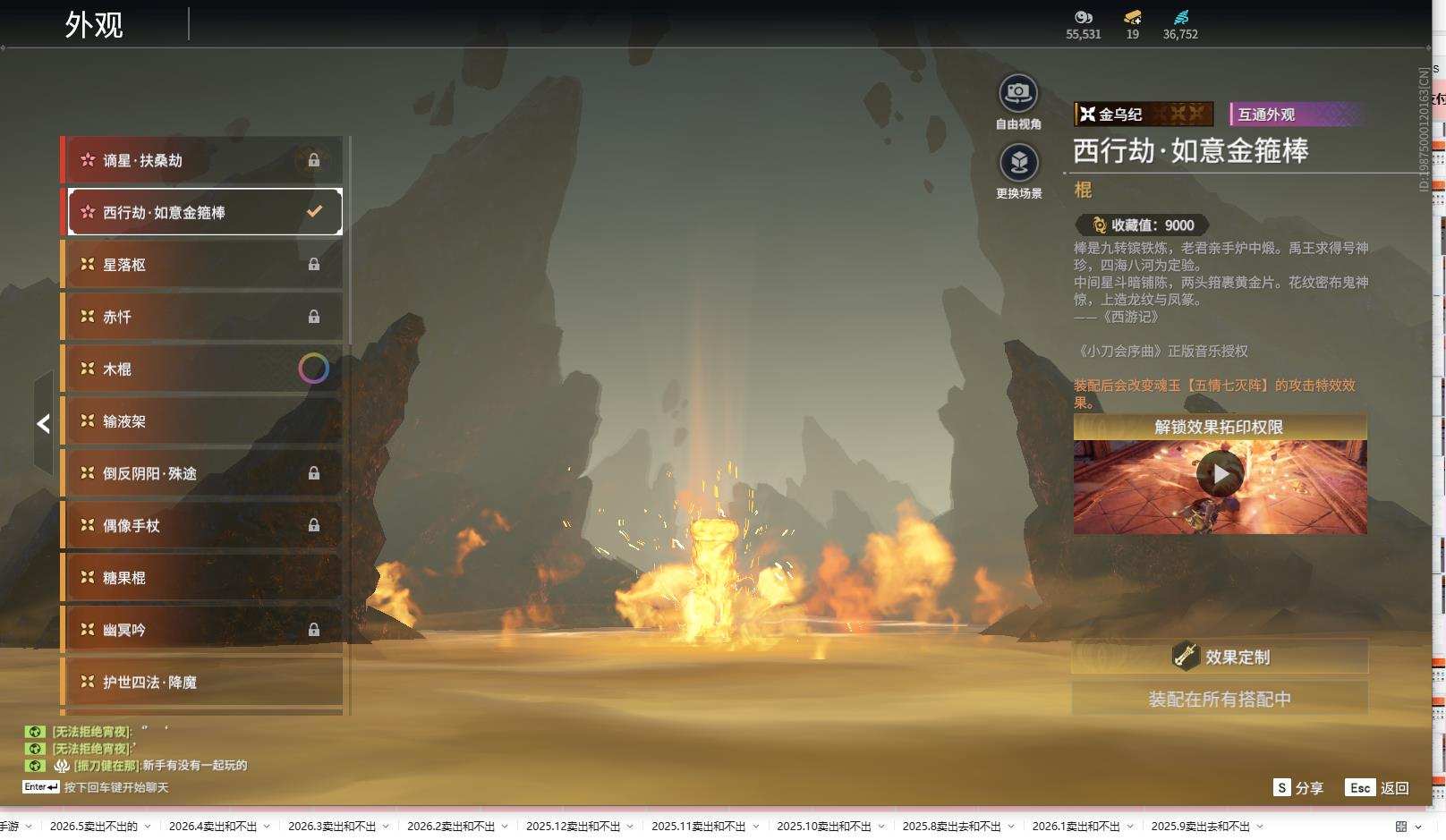Select the 木棍 skin in list
Image resolution: width=1446 pixels, height=840 pixels.
click(202, 369)
